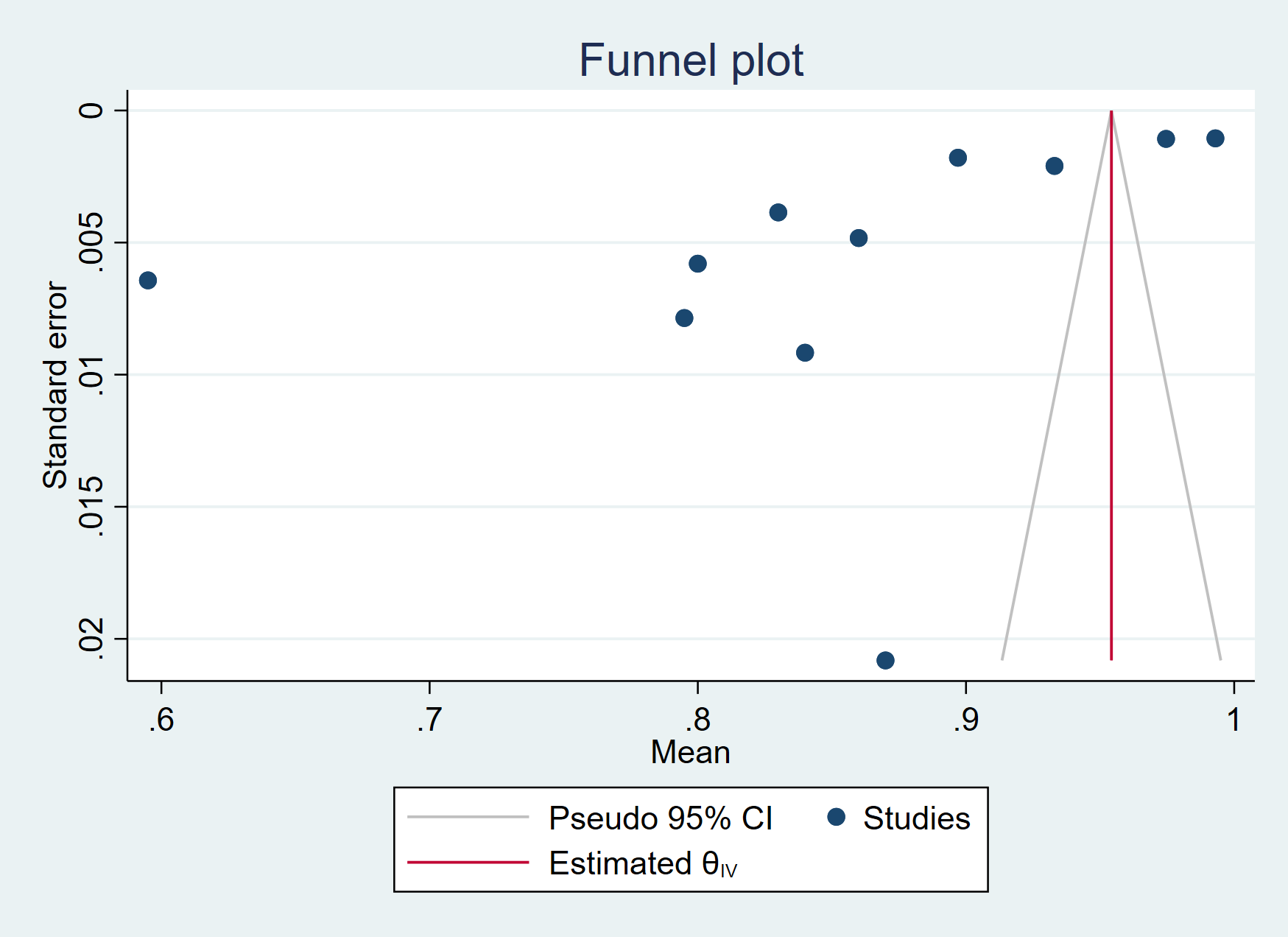Select the bottom-most study point below the .02 gridline
The image size is (1288, 937).
tap(885, 660)
